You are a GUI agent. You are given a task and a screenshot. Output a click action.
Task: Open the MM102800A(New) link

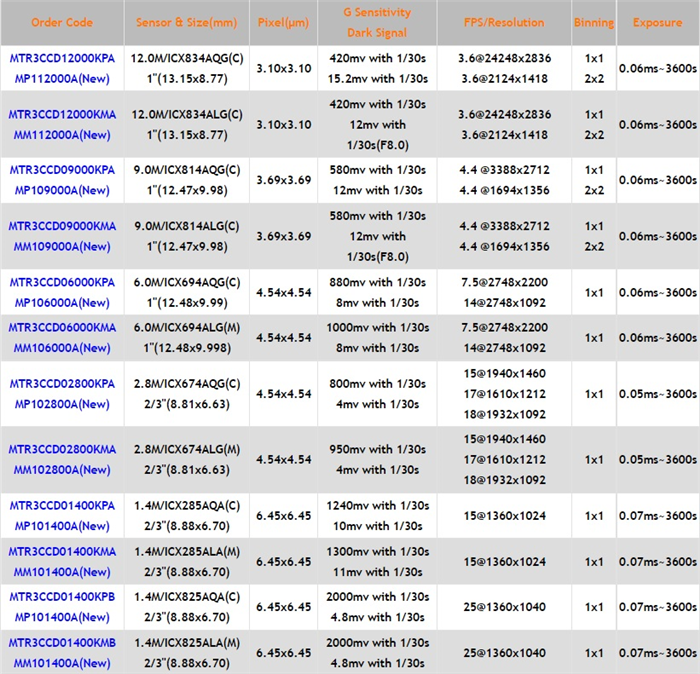[x=62, y=470]
